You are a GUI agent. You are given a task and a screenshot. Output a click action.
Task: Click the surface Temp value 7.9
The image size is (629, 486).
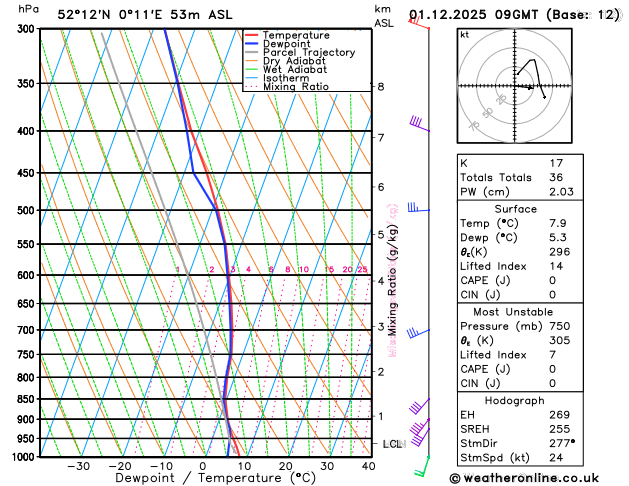[558, 223]
